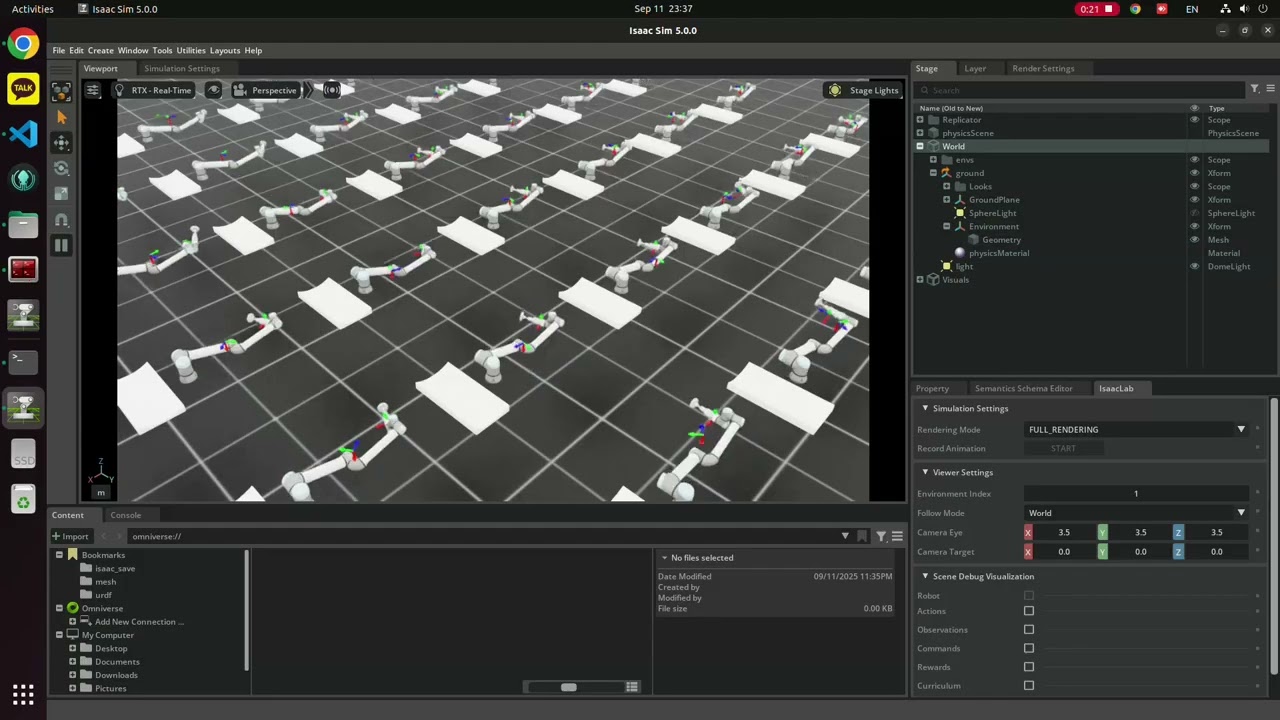This screenshot has height=720, width=1280.
Task: Switch to the Layer tab
Action: [x=975, y=68]
